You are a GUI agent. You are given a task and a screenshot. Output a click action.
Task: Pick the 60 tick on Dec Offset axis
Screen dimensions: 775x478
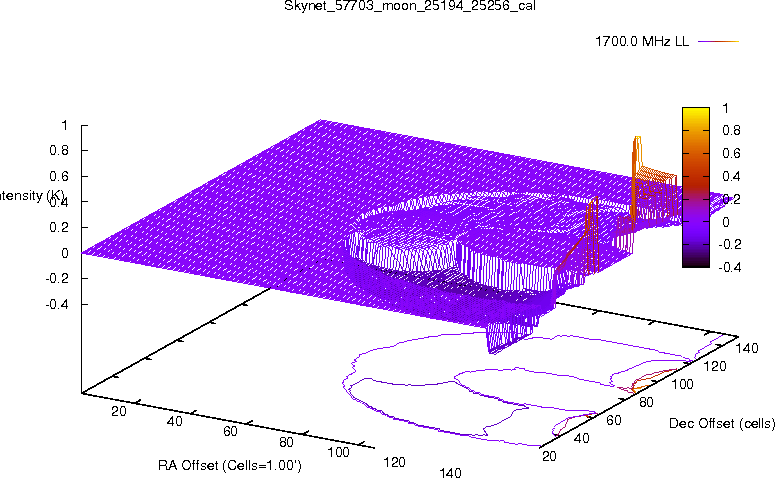coord(614,420)
